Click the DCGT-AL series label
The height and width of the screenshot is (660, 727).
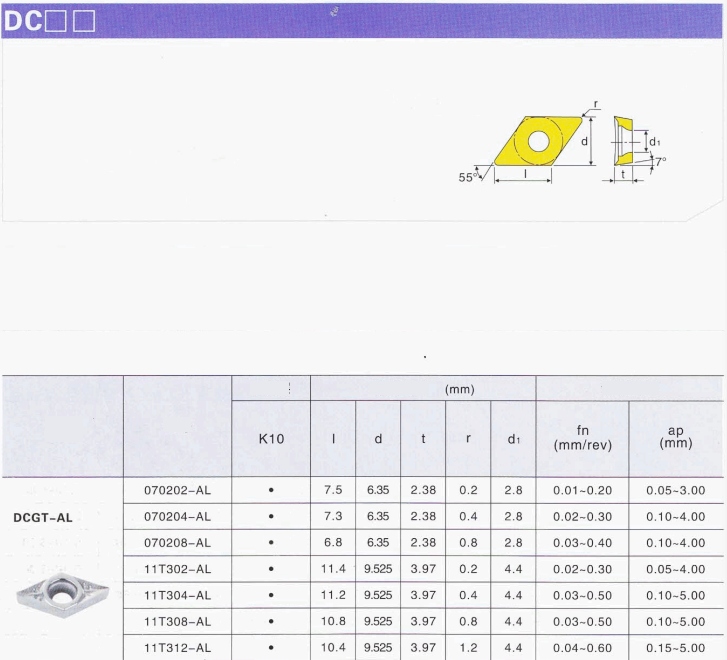(43, 518)
